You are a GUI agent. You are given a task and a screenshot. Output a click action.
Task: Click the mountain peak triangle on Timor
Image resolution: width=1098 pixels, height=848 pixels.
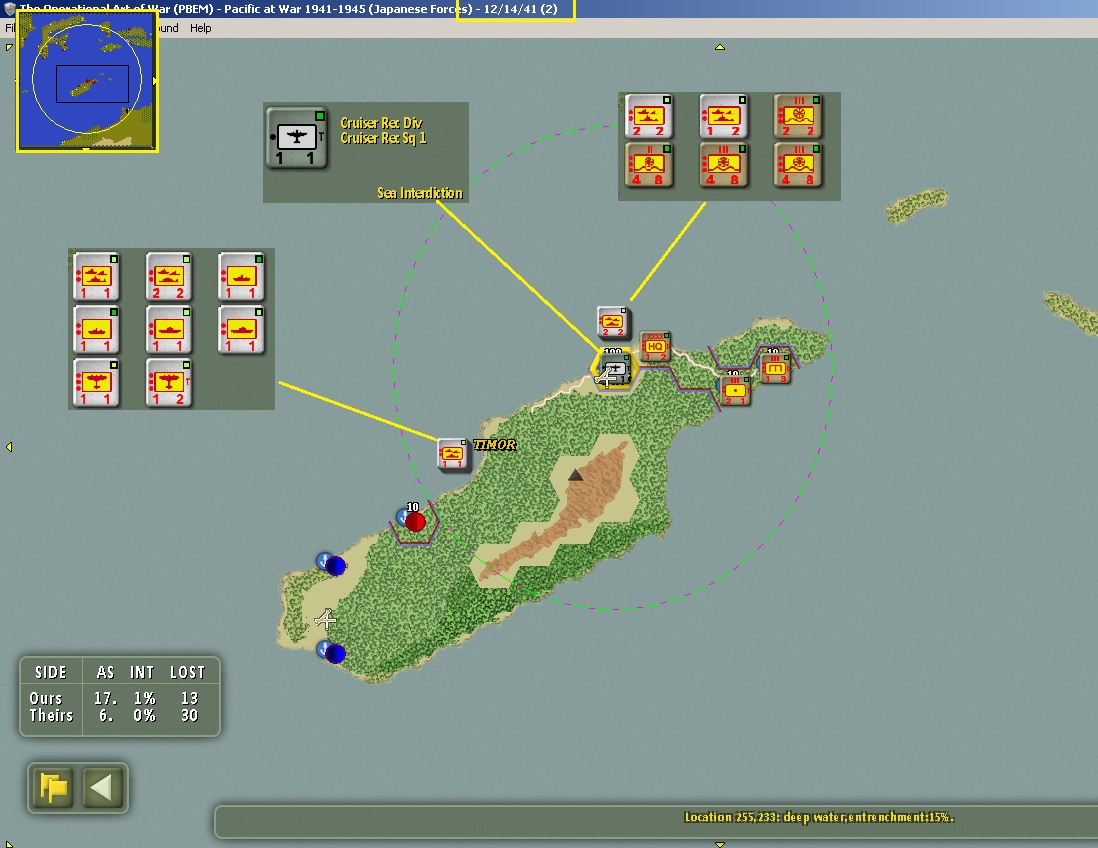pyautogui.click(x=576, y=475)
